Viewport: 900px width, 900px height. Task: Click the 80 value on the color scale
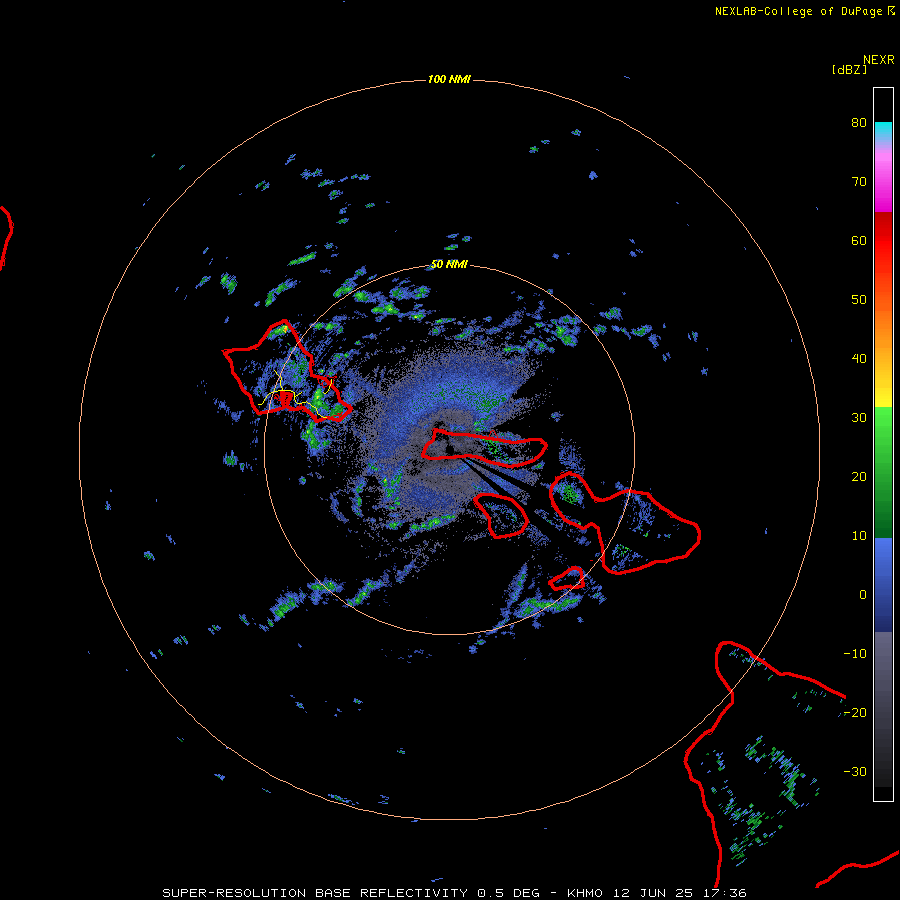[859, 123]
